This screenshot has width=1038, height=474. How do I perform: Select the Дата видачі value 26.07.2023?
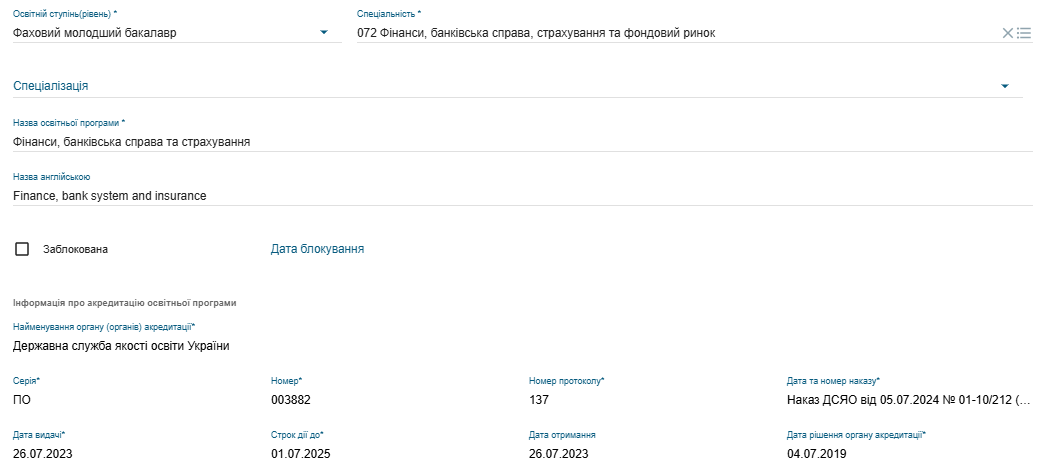tap(42, 454)
